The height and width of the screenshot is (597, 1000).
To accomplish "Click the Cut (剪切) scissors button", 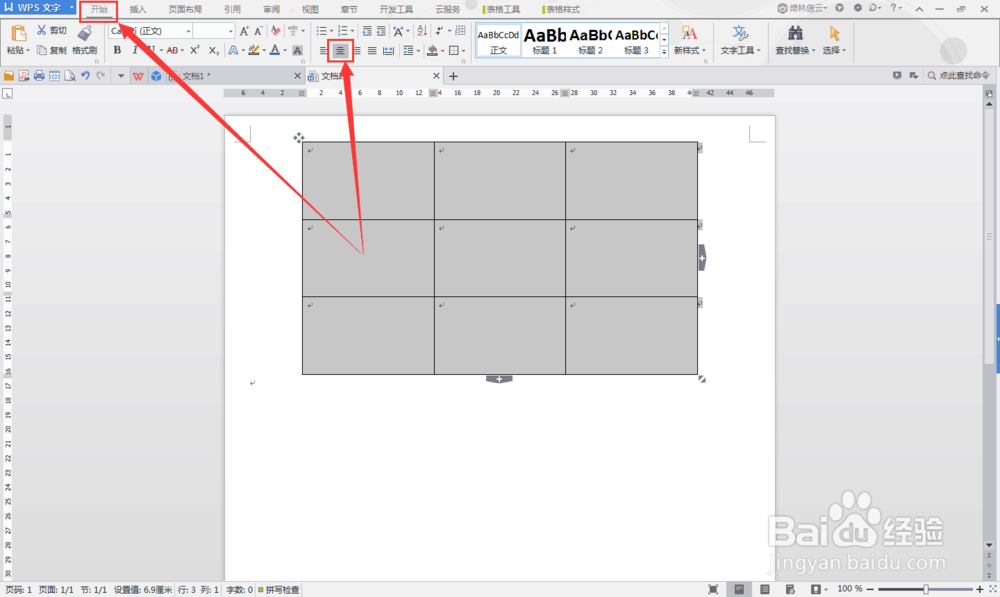I will (x=51, y=31).
